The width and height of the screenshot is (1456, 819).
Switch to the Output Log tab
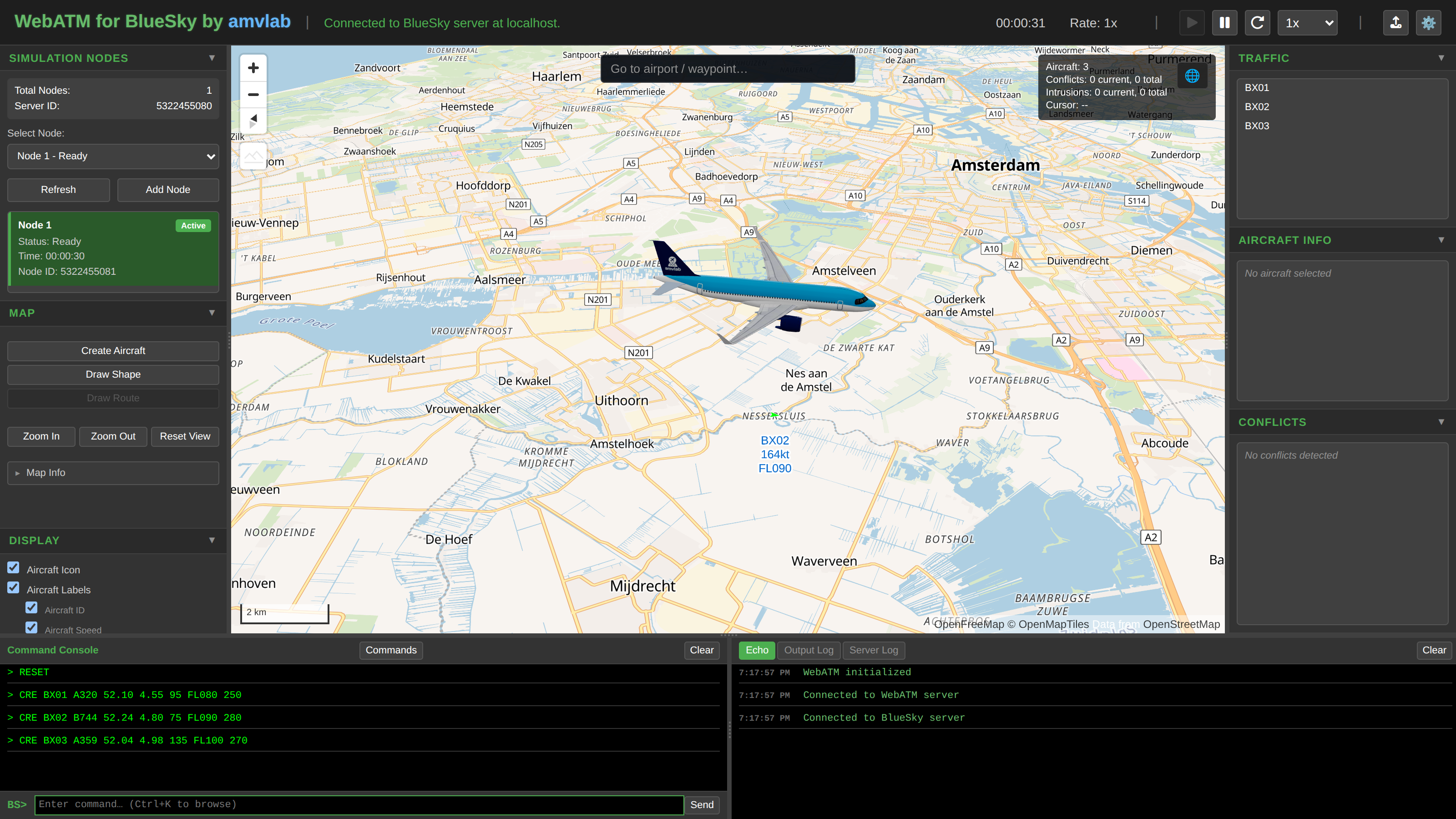(809, 650)
